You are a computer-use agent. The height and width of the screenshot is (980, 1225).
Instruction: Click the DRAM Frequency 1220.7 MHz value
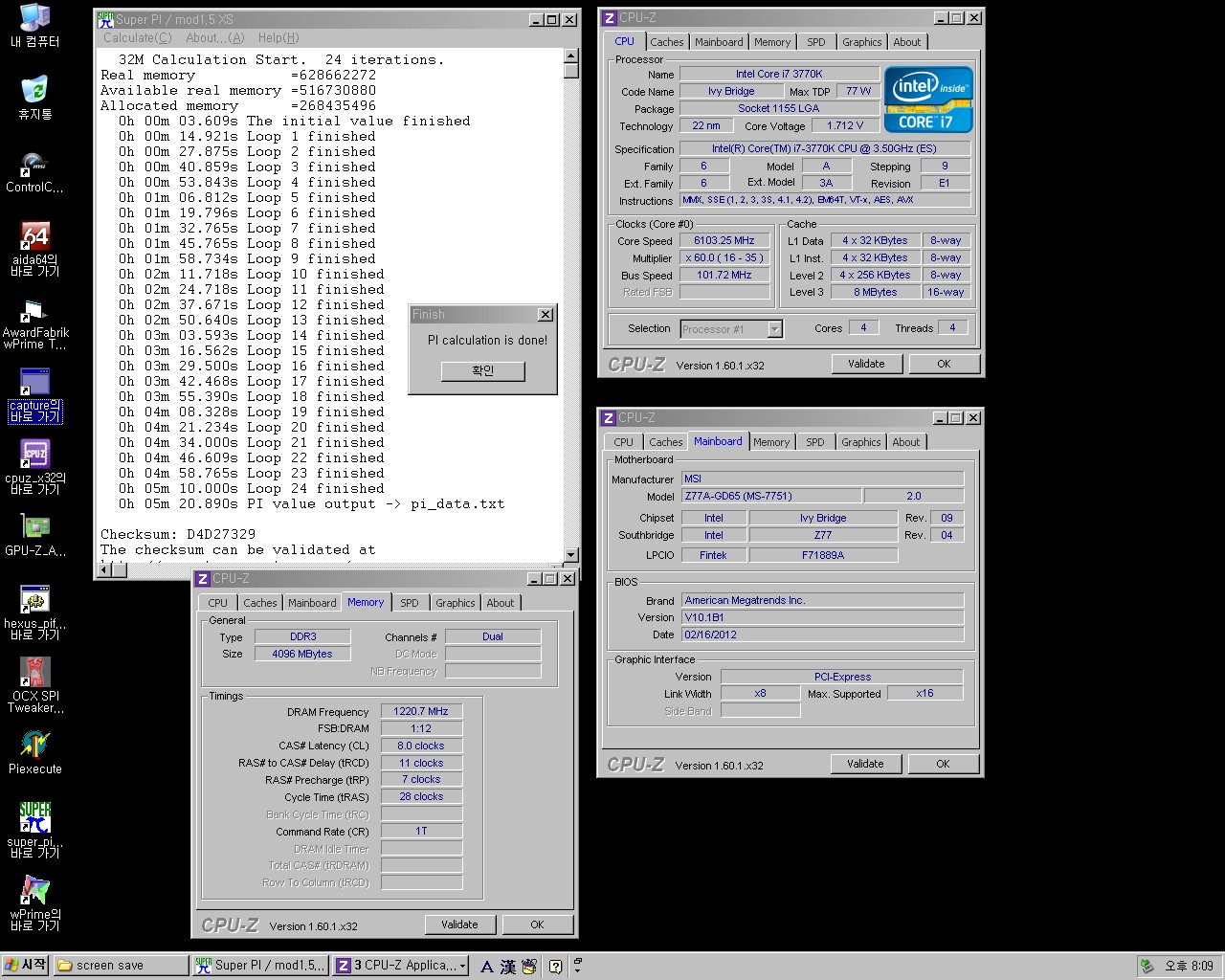pos(421,712)
